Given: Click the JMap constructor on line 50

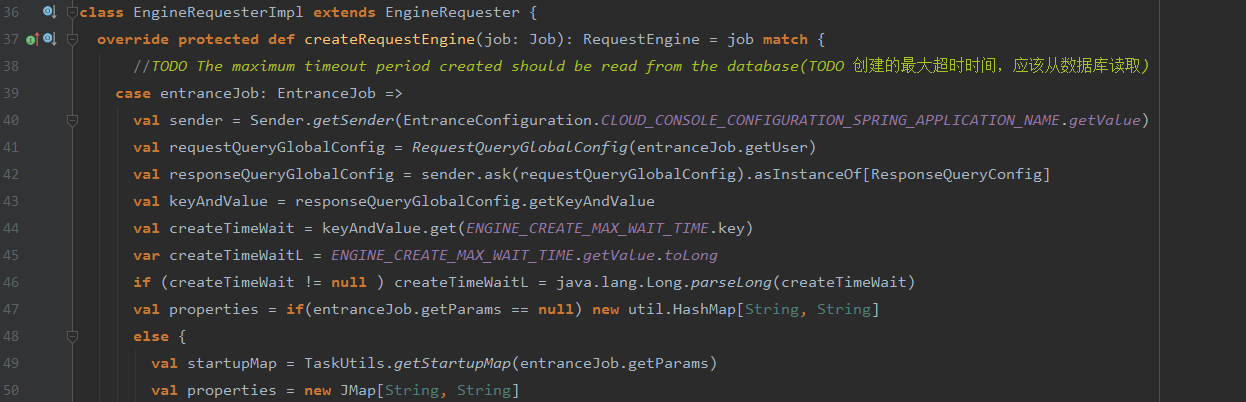Looking at the screenshot, I should coord(358,390).
